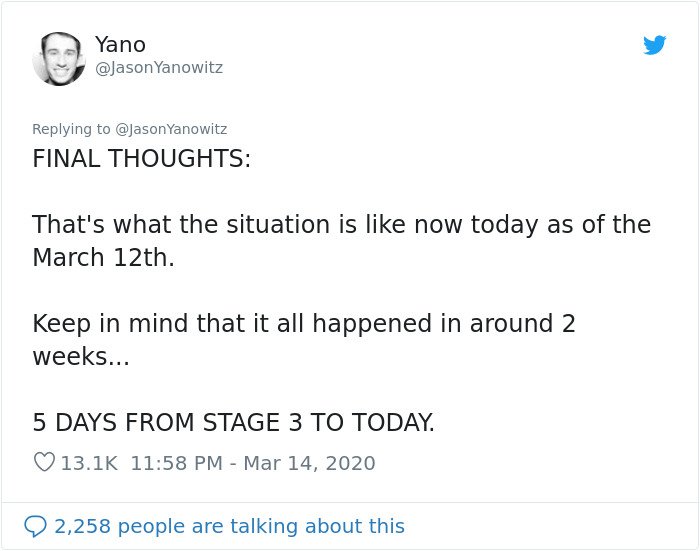Click the Twitter bird logo

(x=655, y=45)
